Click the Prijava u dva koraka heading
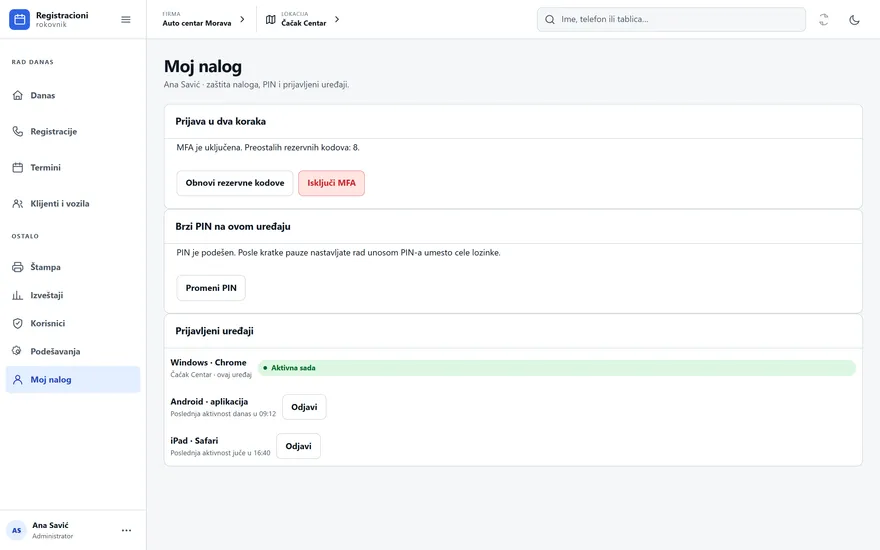The width and height of the screenshot is (880, 550). pyautogui.click(x=221, y=121)
